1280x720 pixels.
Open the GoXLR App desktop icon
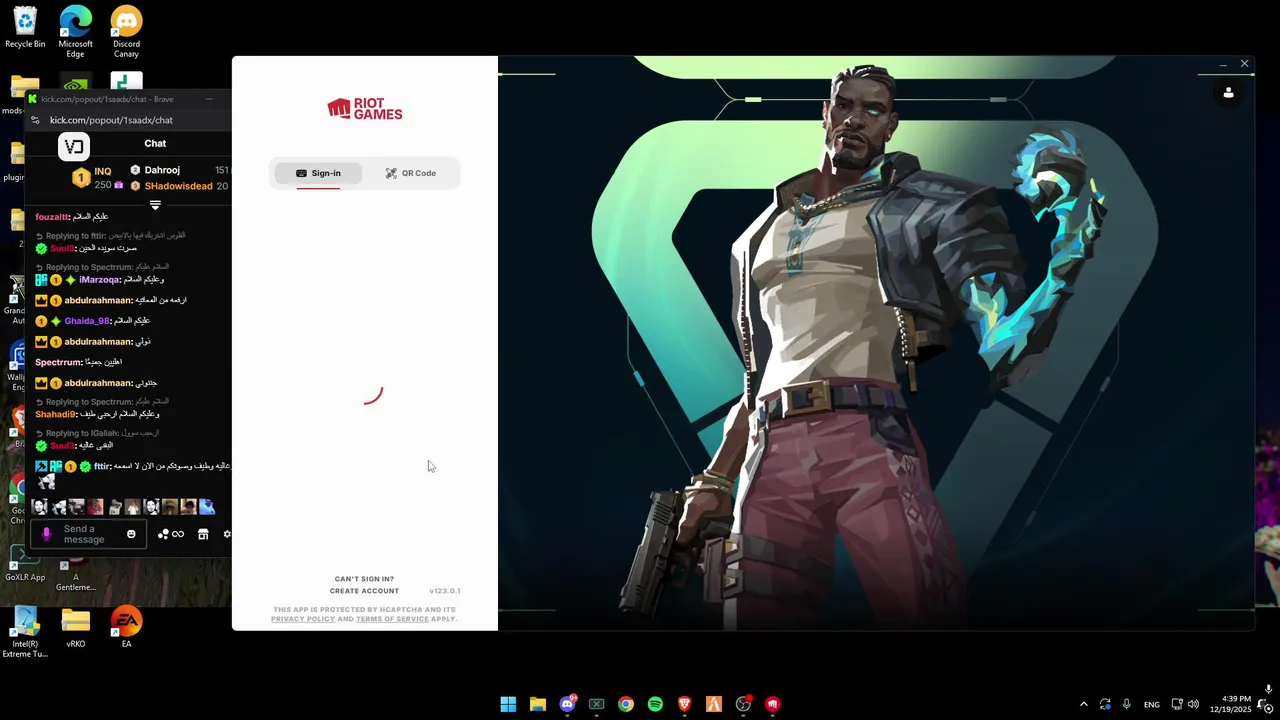click(x=25, y=564)
